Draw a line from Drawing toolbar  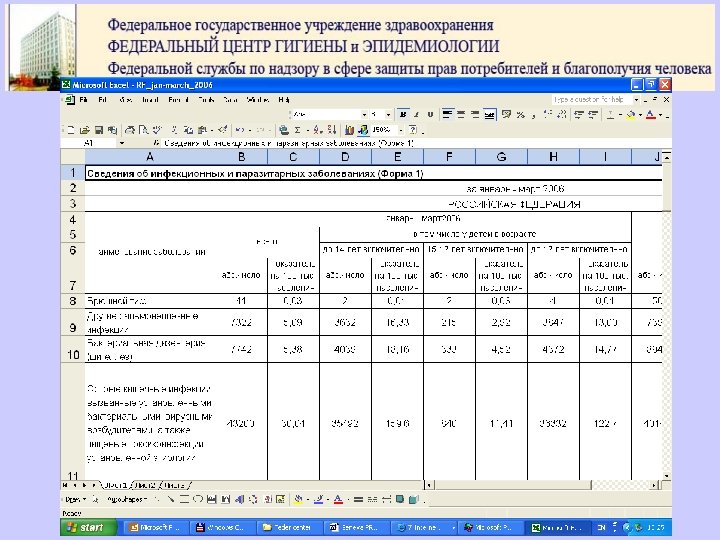157,499
